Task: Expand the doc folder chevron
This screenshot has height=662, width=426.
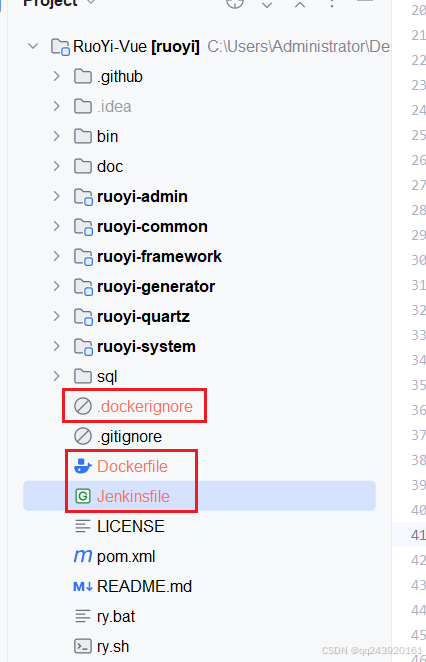Action: tap(57, 166)
